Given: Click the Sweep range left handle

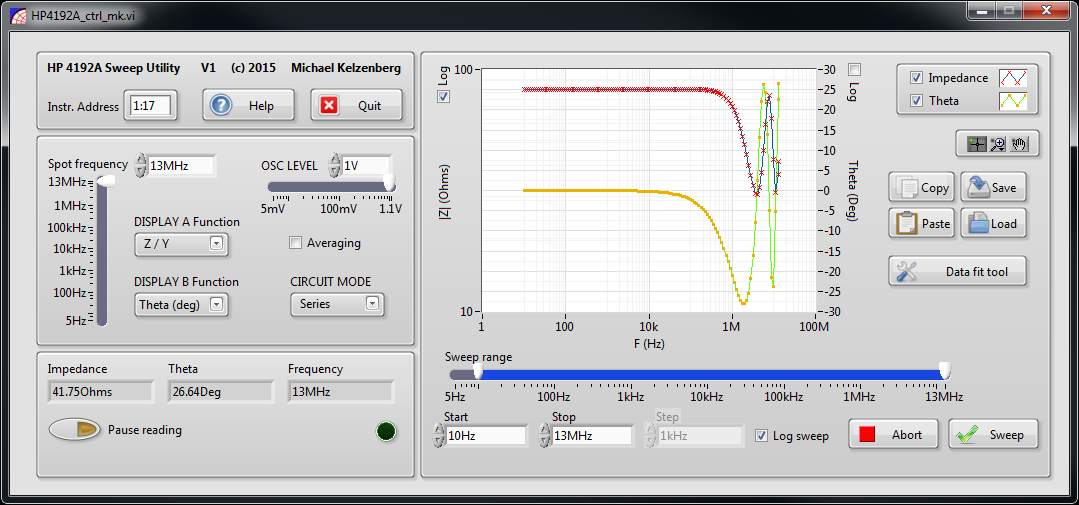Looking at the screenshot, I should [x=478, y=372].
